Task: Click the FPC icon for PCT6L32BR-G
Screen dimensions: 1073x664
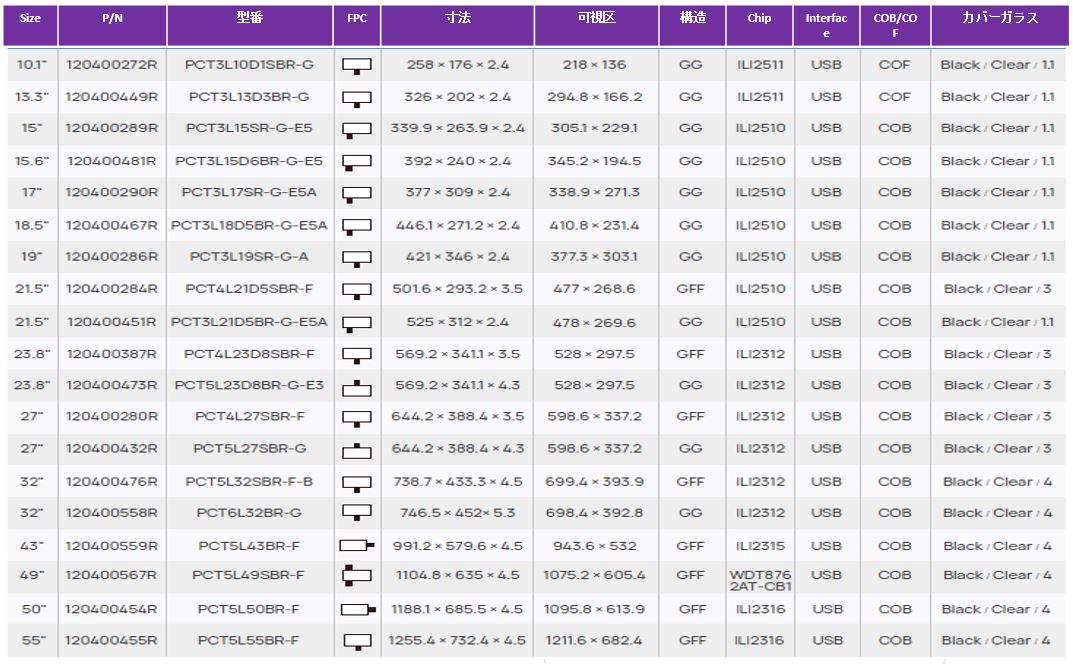Action: [x=357, y=513]
